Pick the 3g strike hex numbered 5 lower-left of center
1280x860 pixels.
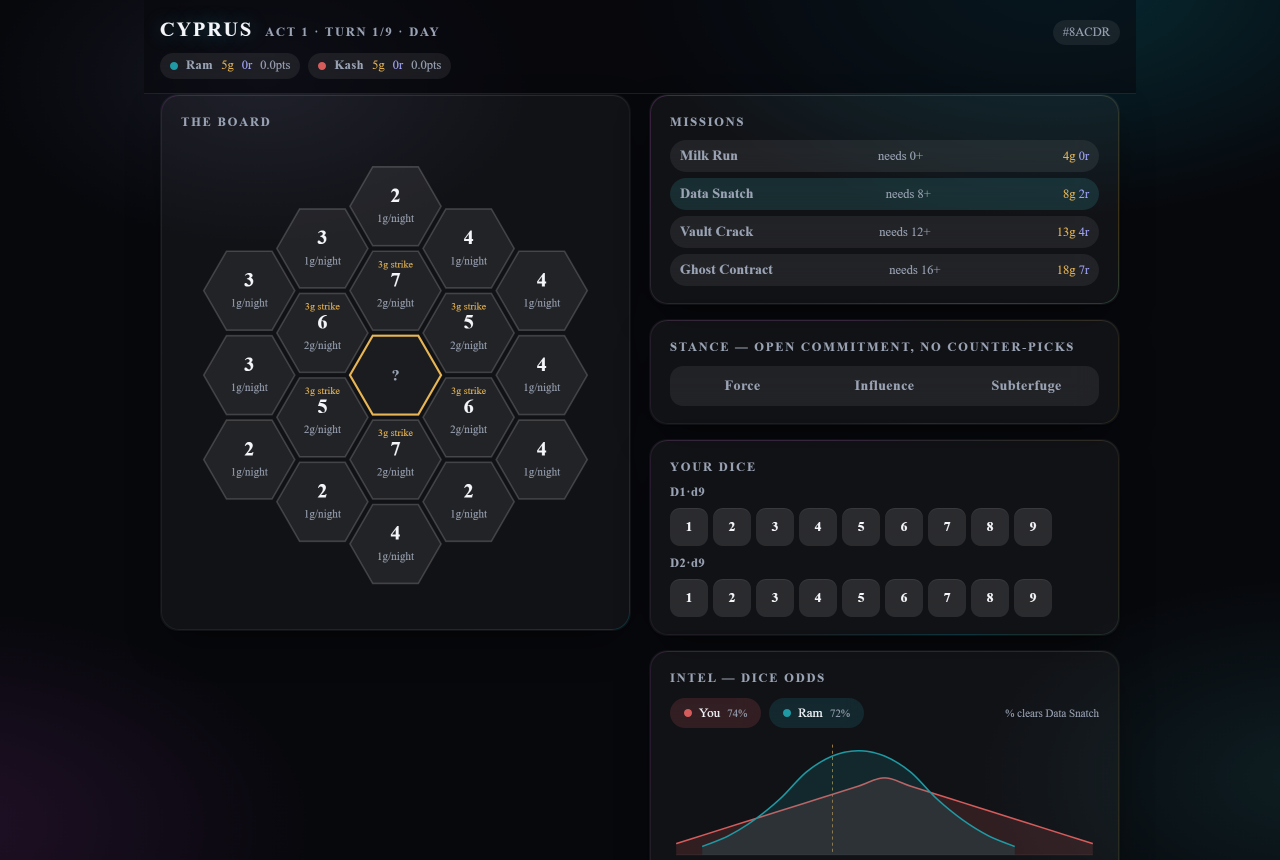(x=322, y=417)
